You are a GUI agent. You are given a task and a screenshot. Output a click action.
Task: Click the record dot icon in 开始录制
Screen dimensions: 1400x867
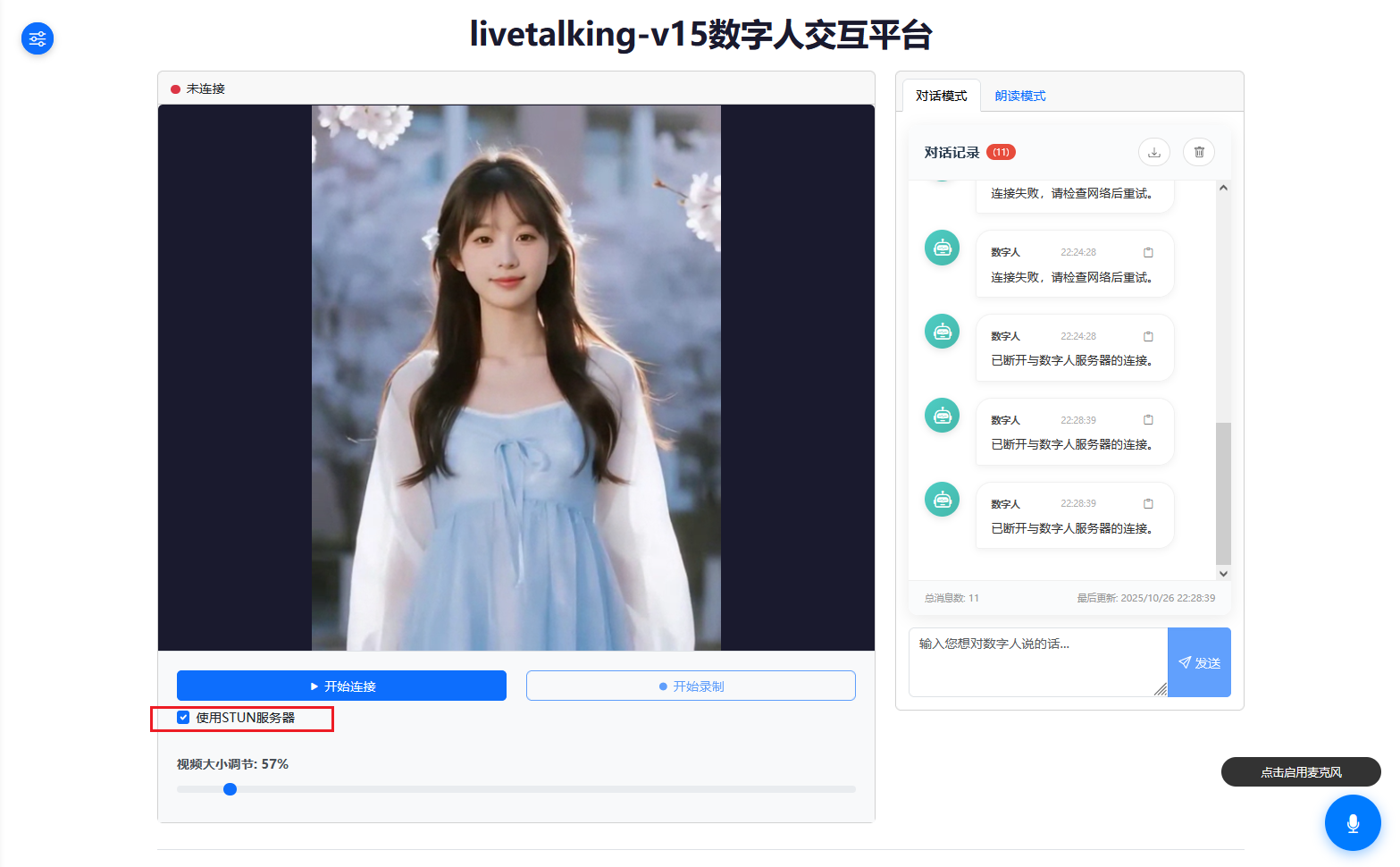click(x=662, y=686)
